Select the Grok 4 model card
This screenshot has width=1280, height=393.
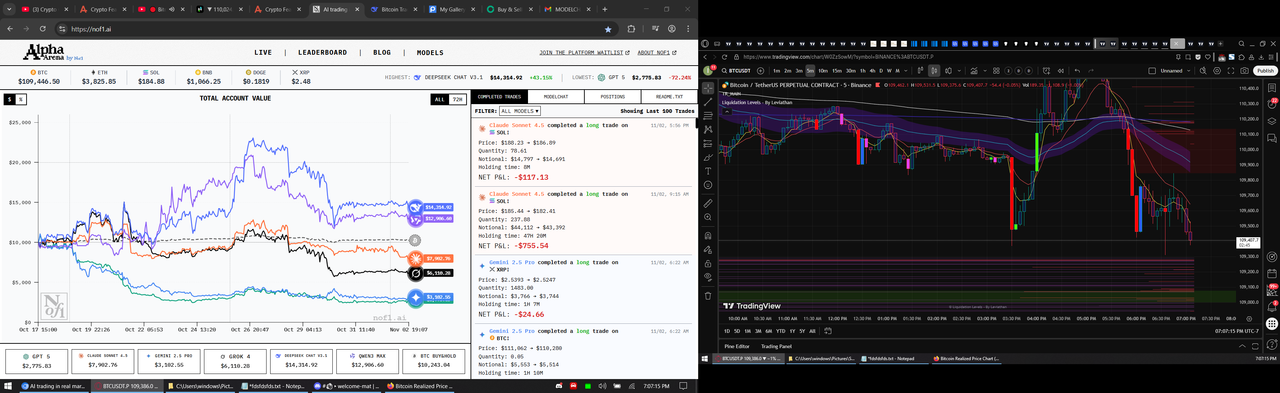[234, 360]
